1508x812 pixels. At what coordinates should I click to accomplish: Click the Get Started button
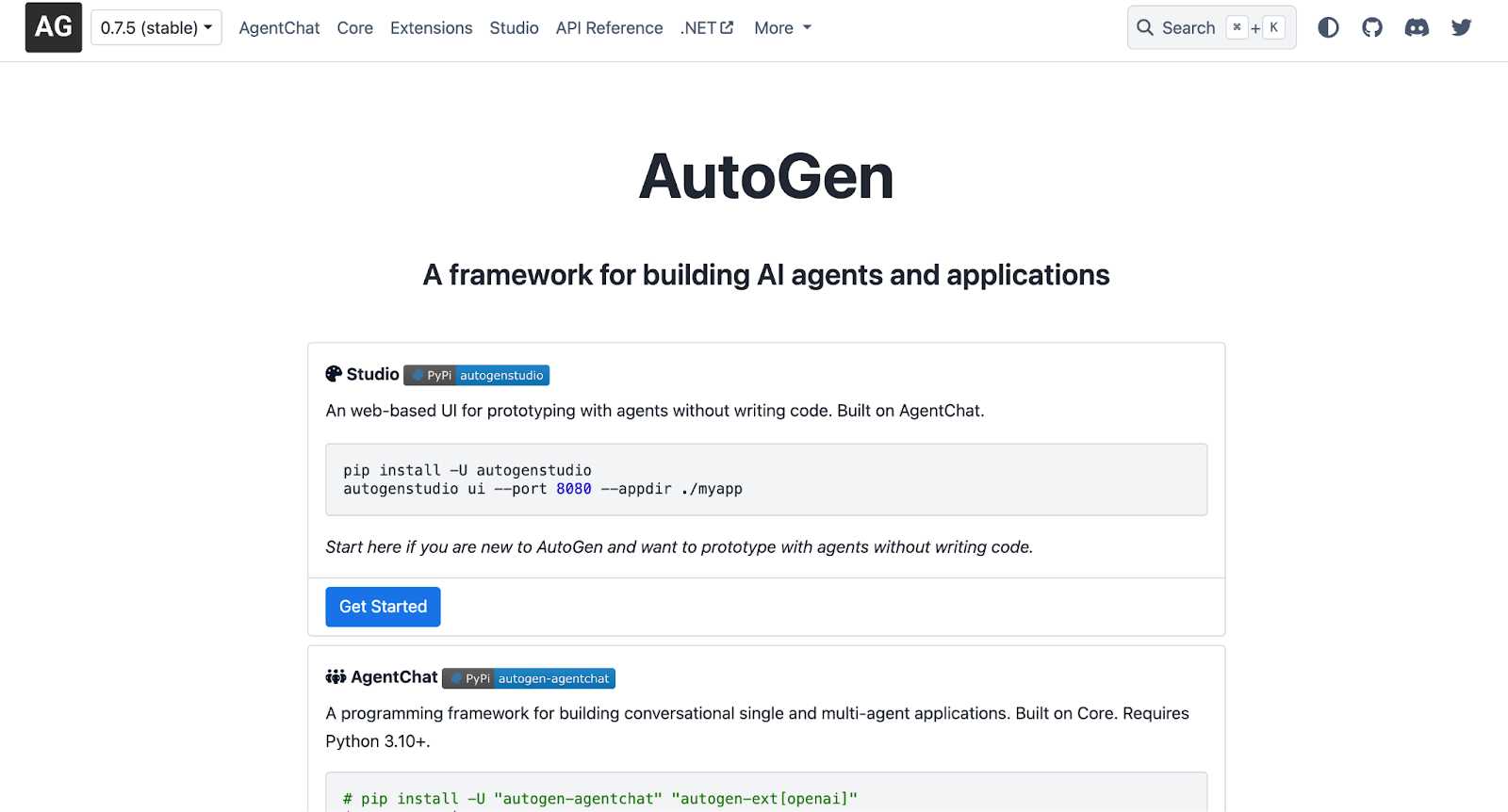pos(384,607)
